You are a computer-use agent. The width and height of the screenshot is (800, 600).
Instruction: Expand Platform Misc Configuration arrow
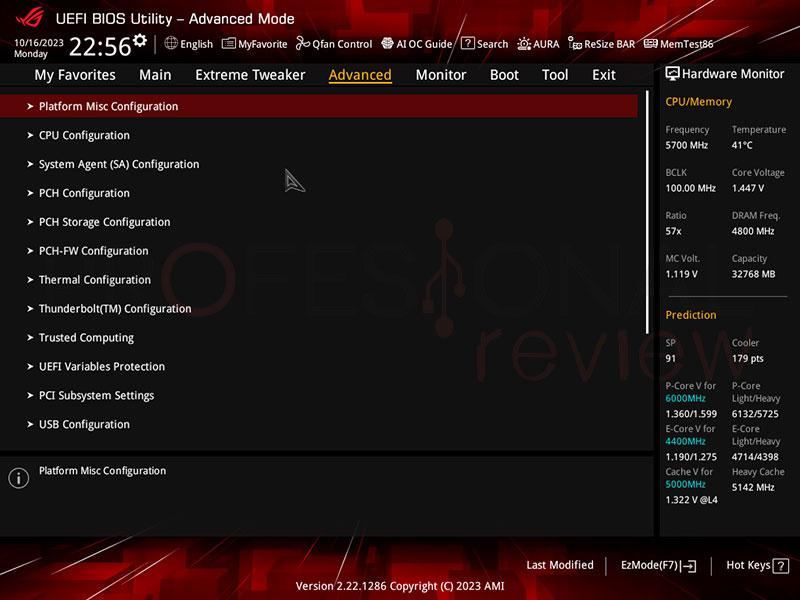pyautogui.click(x=30, y=106)
